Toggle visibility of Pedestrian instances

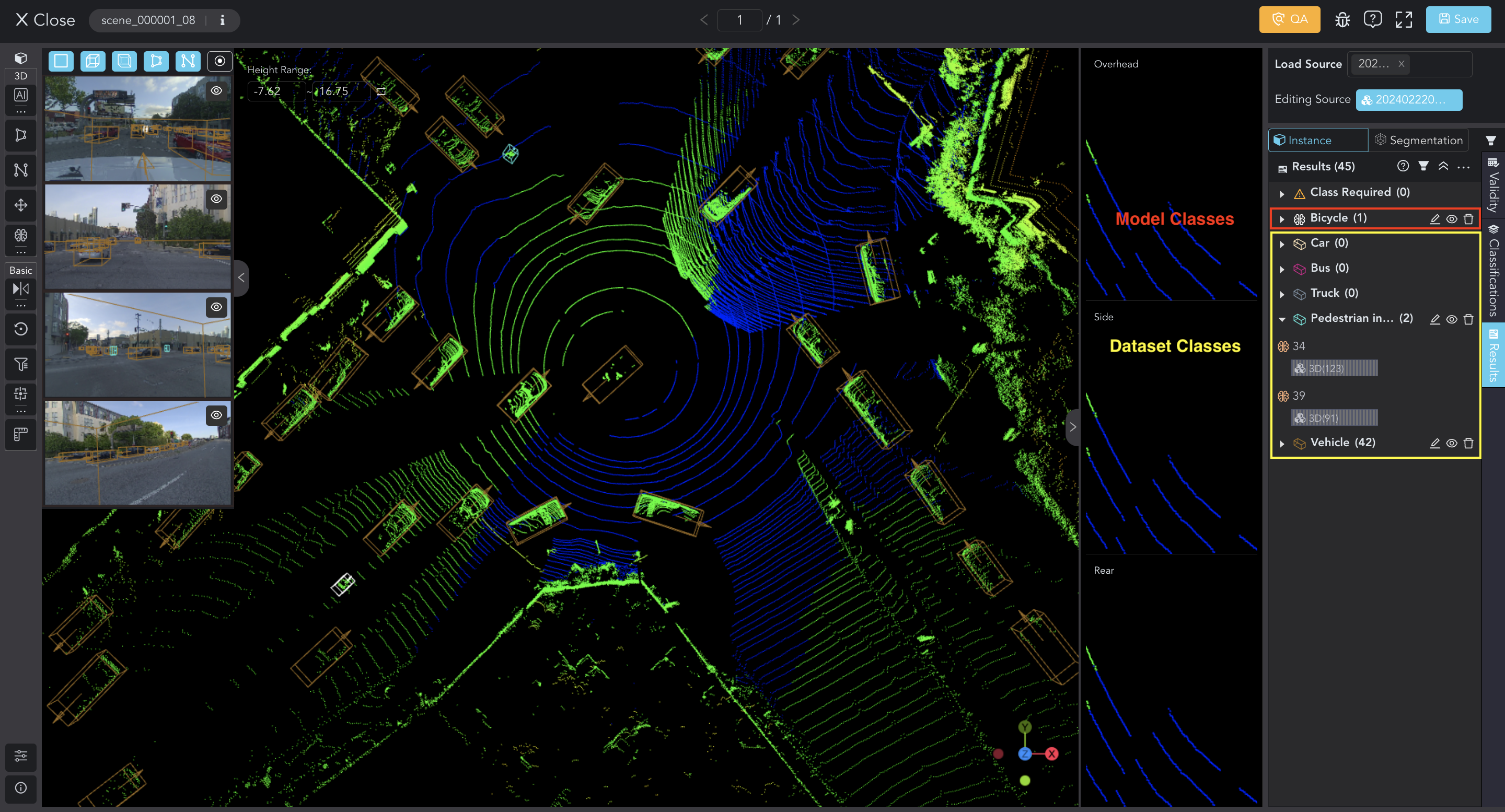1449,318
